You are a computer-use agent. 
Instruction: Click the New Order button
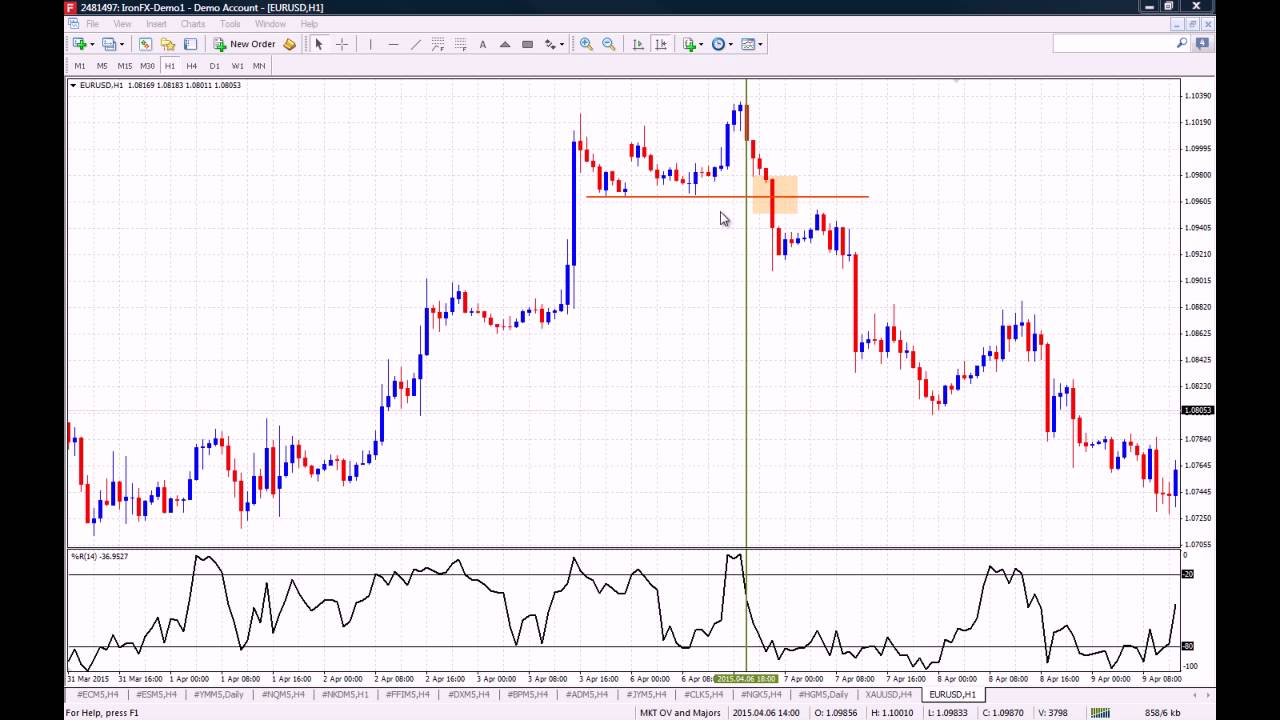[x=244, y=44]
